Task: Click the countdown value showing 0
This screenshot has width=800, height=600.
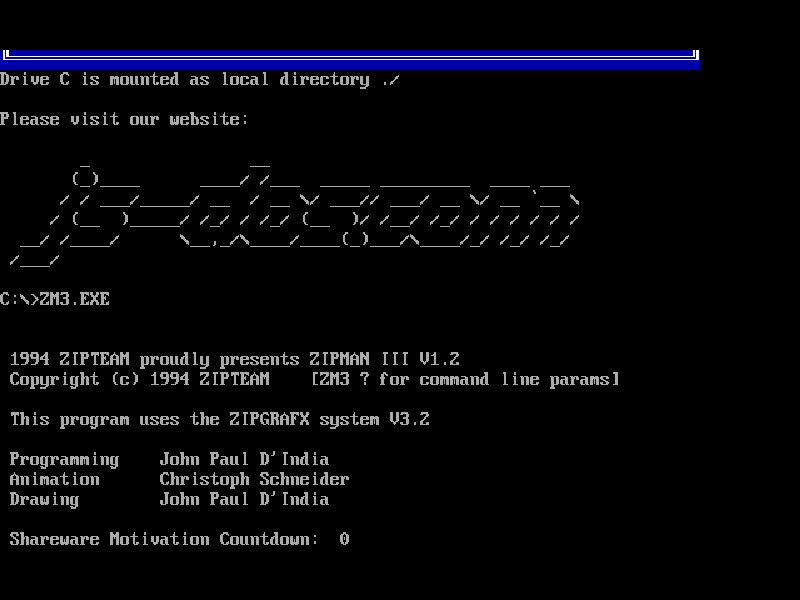Action: click(x=344, y=539)
